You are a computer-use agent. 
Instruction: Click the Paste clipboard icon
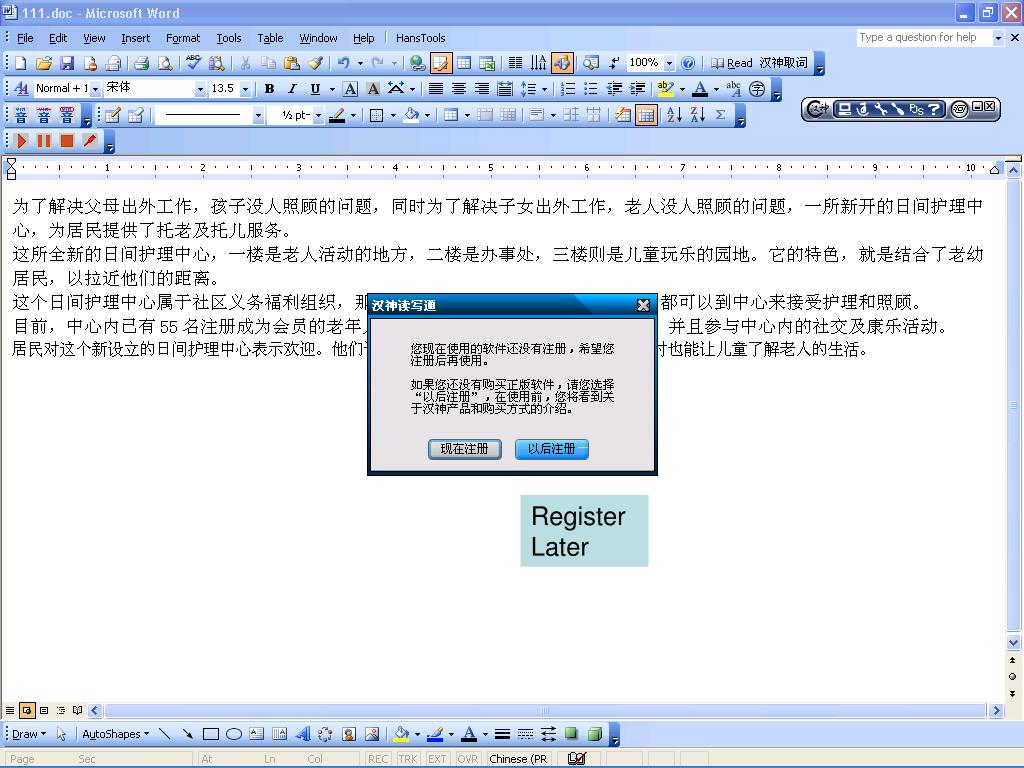[292, 63]
